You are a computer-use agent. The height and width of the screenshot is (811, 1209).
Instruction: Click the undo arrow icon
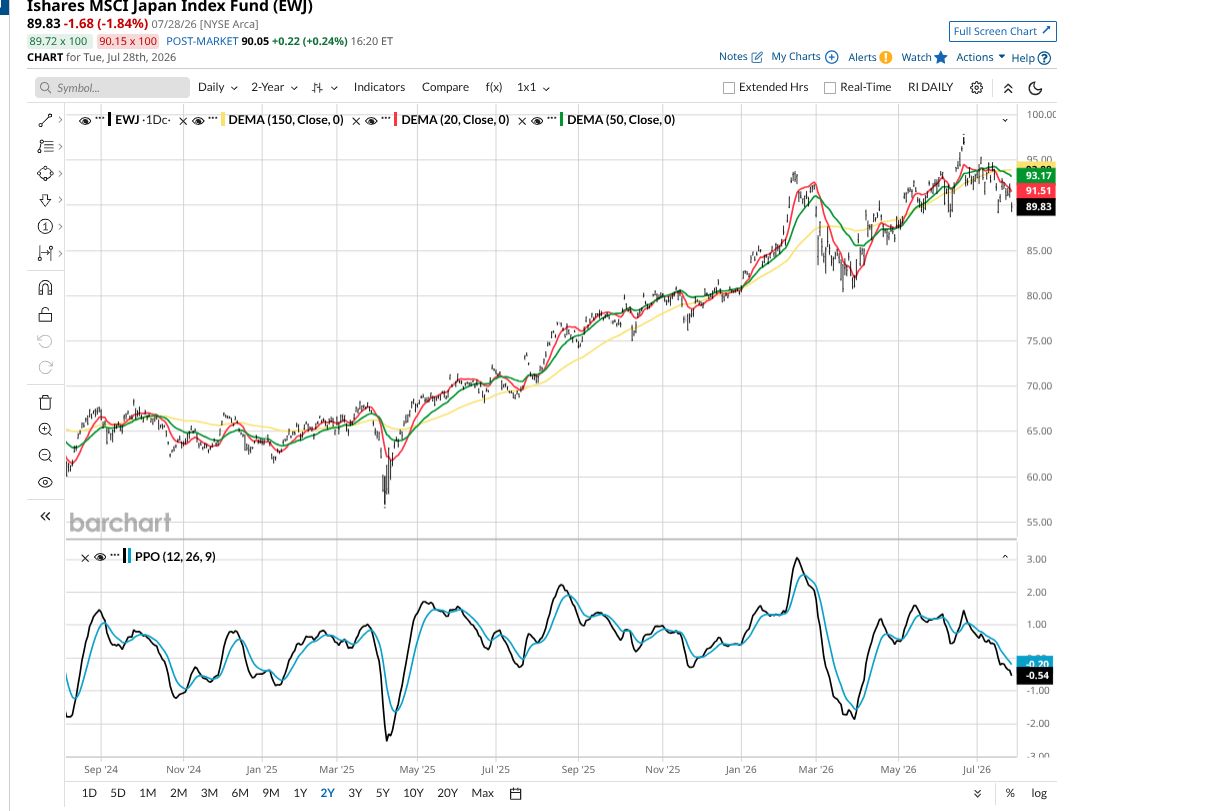click(x=45, y=341)
